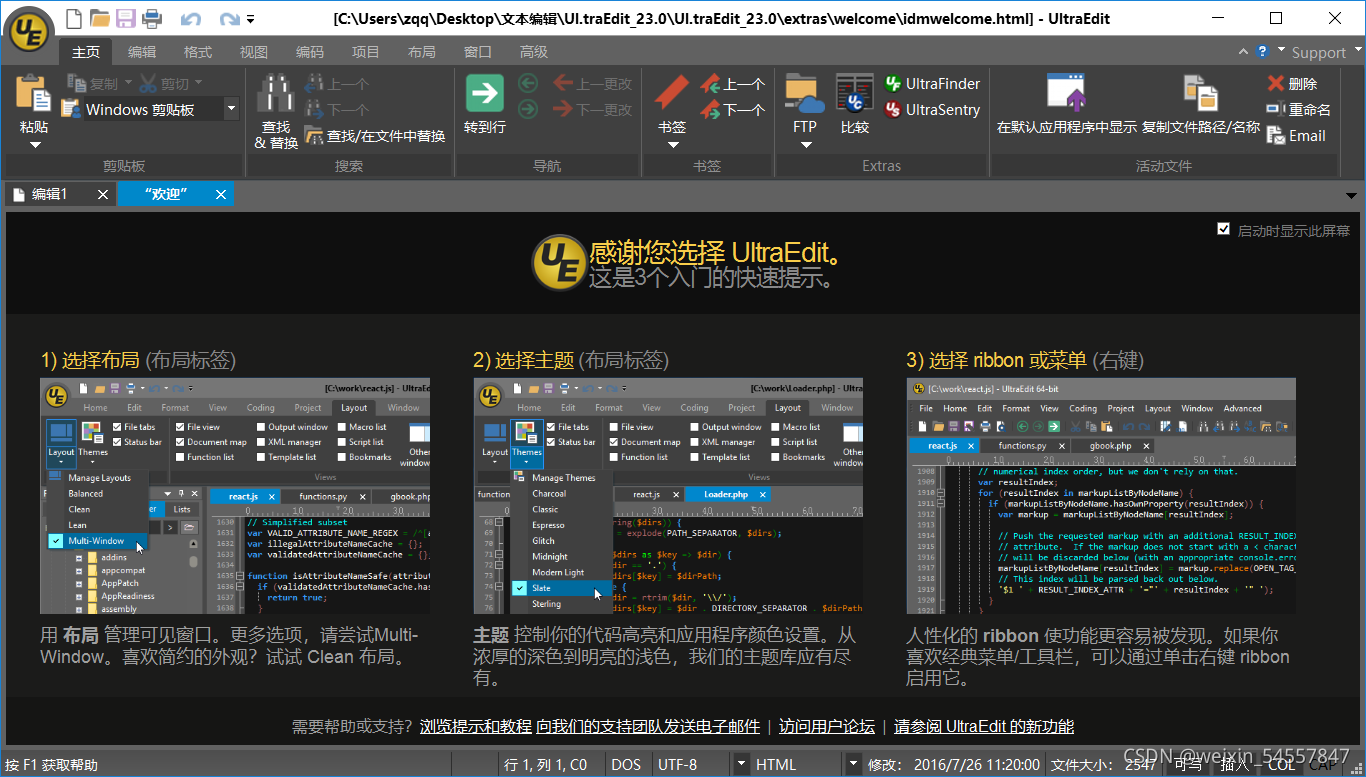Launch UltraSentry from Extras
This screenshot has height=777, width=1366.
[x=932, y=110]
